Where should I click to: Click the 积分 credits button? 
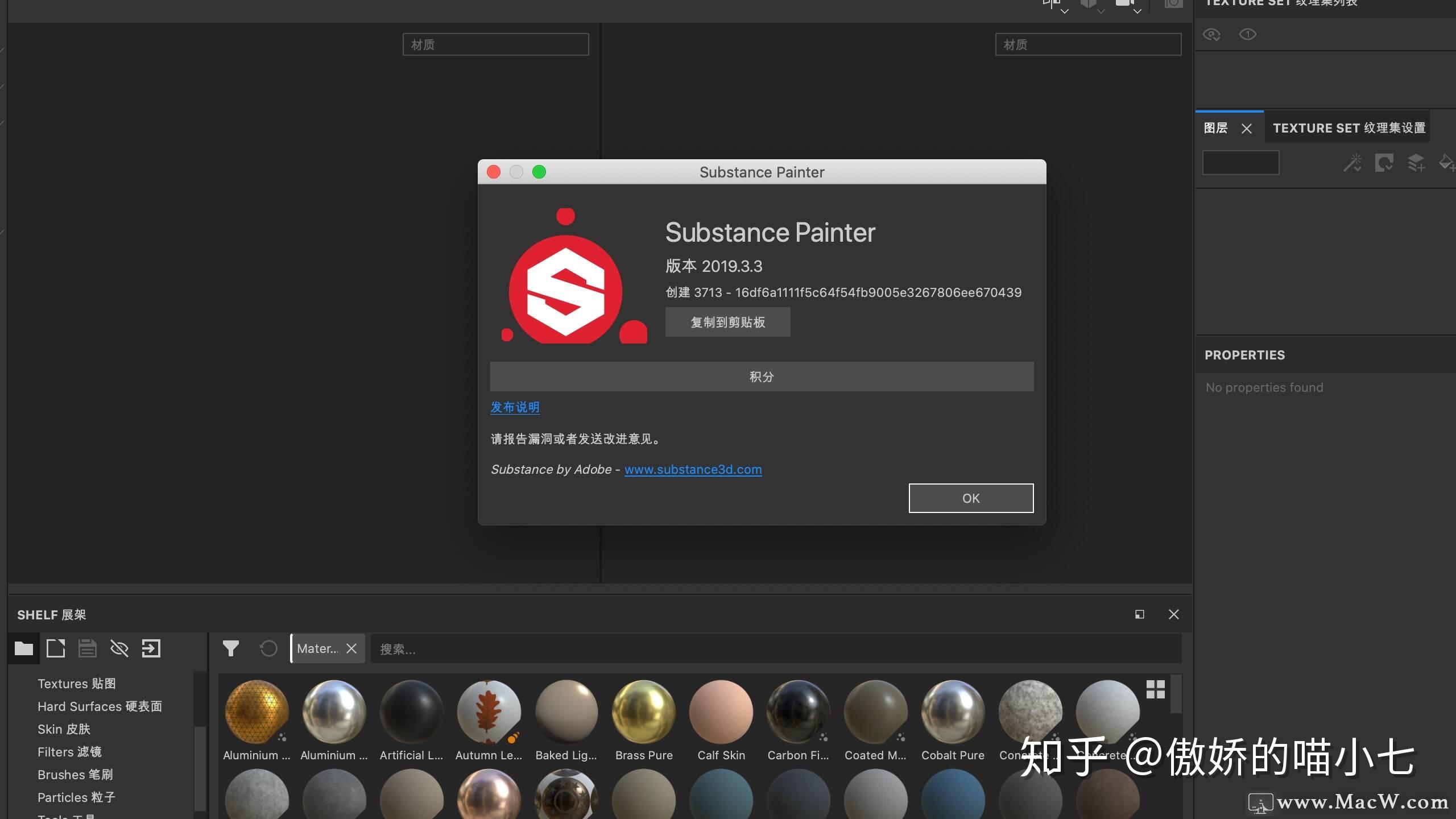pyautogui.click(x=762, y=377)
